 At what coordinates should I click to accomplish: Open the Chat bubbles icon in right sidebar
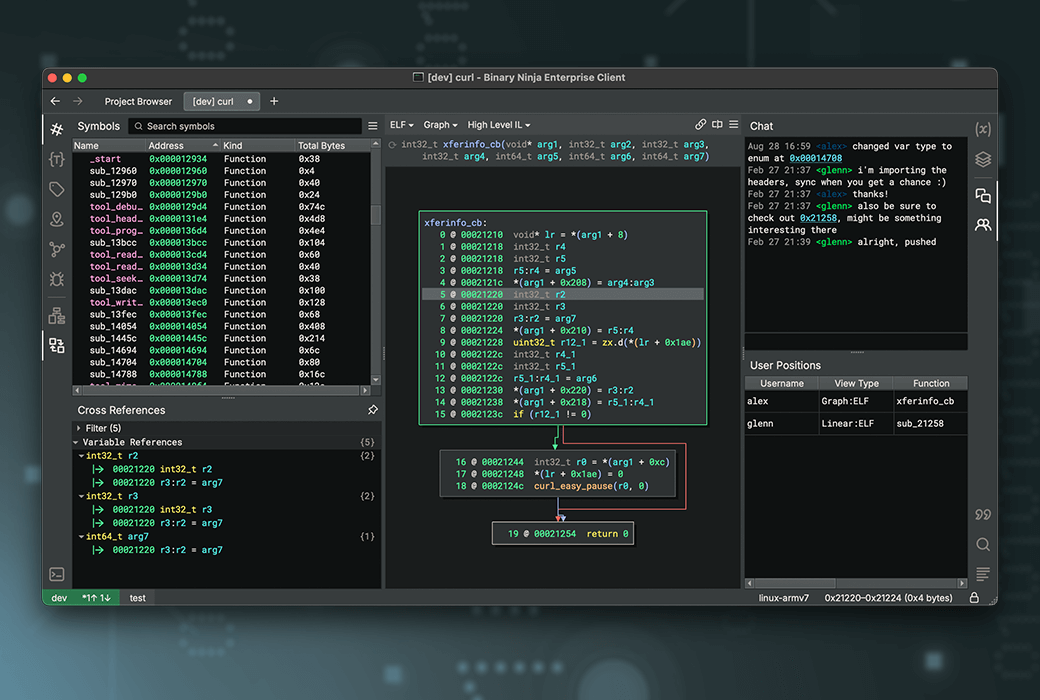pos(983,196)
